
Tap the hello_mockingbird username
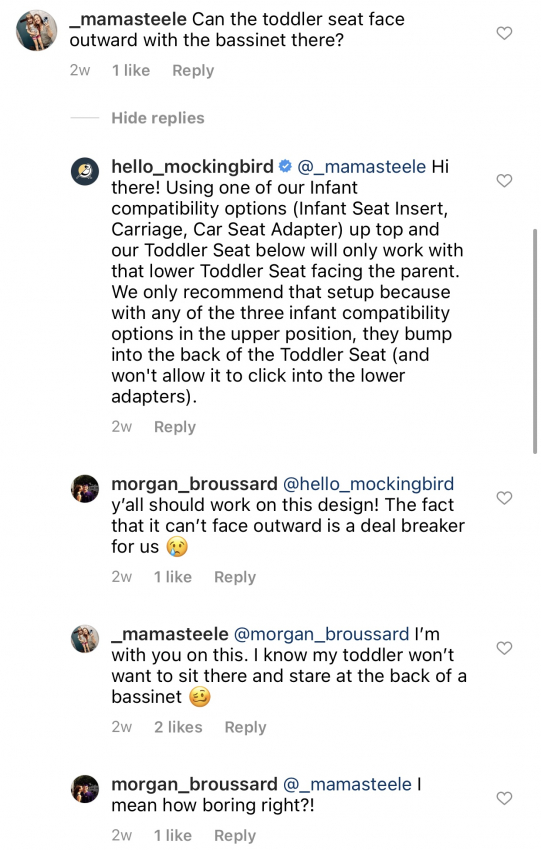pyautogui.click(x=192, y=166)
